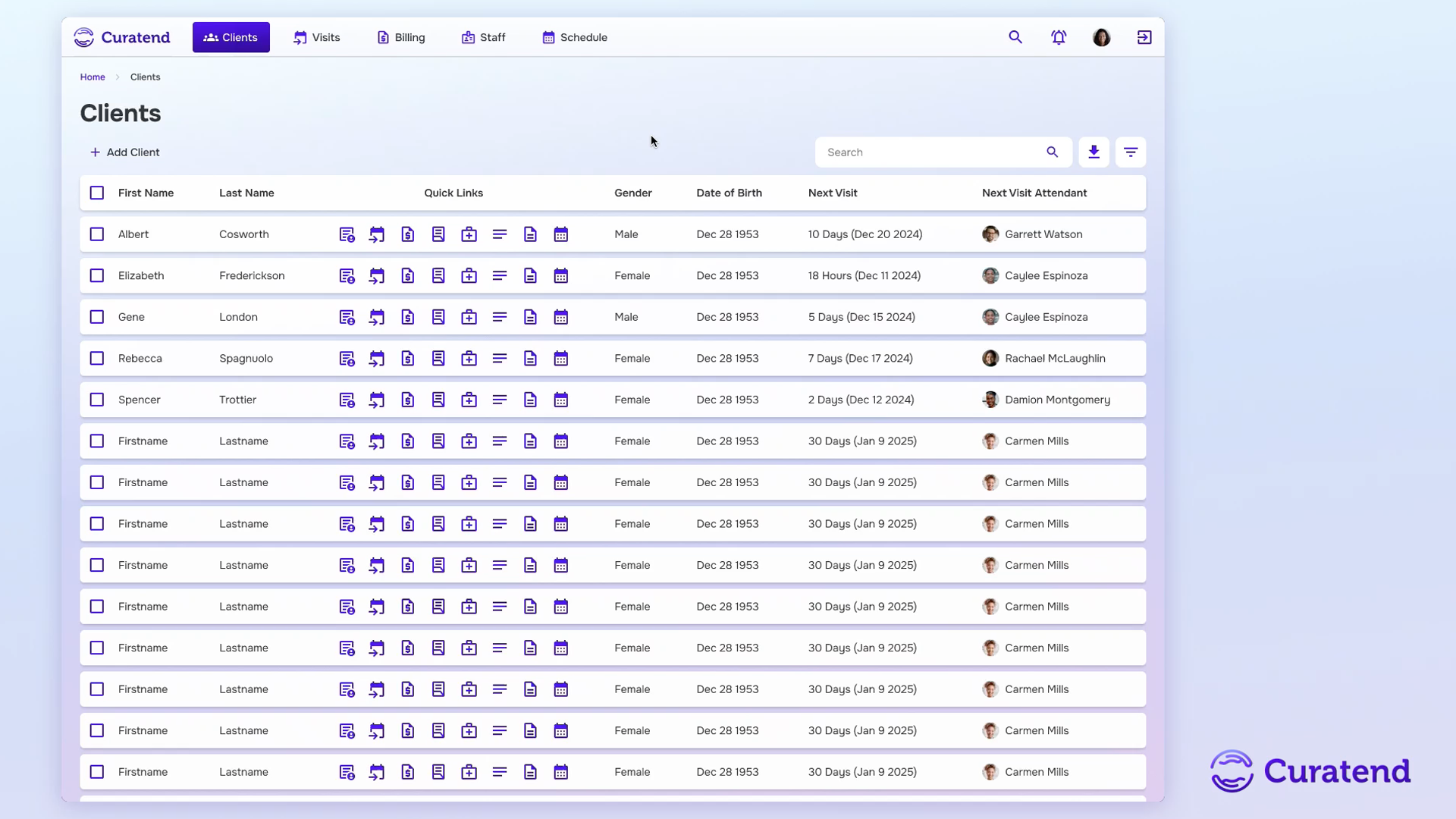Open notes lines quick link for Albert
Screen dimensions: 1456x819
pos(500,234)
